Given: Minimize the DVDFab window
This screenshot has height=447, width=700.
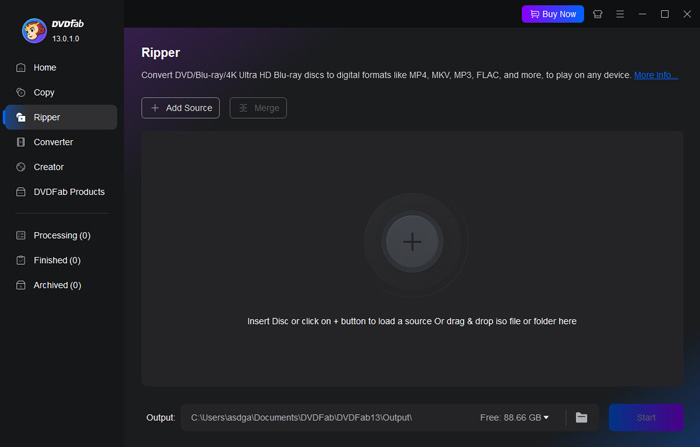Looking at the screenshot, I should click(x=642, y=14).
